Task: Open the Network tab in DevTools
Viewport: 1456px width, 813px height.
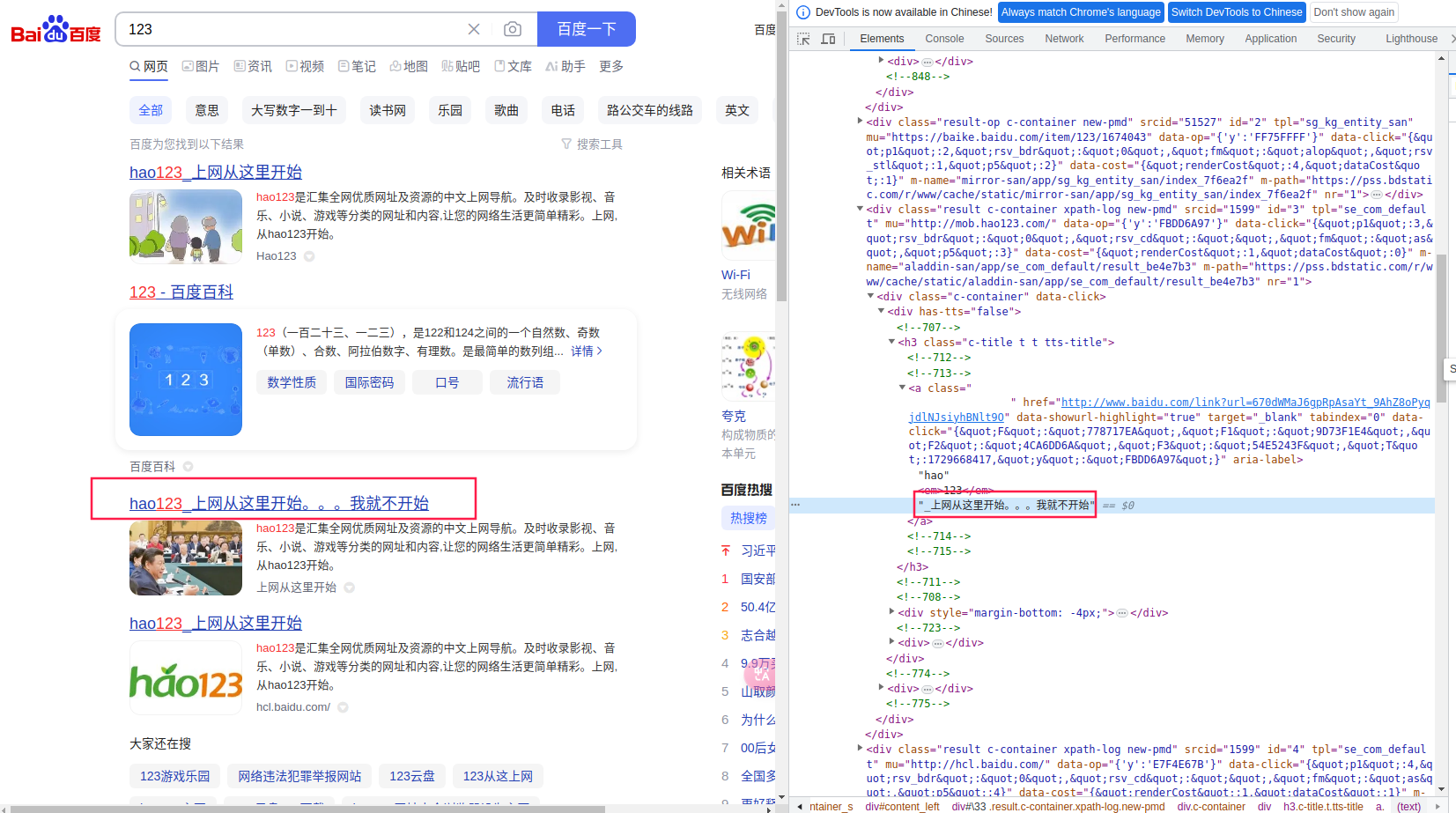Action: click(x=1064, y=39)
